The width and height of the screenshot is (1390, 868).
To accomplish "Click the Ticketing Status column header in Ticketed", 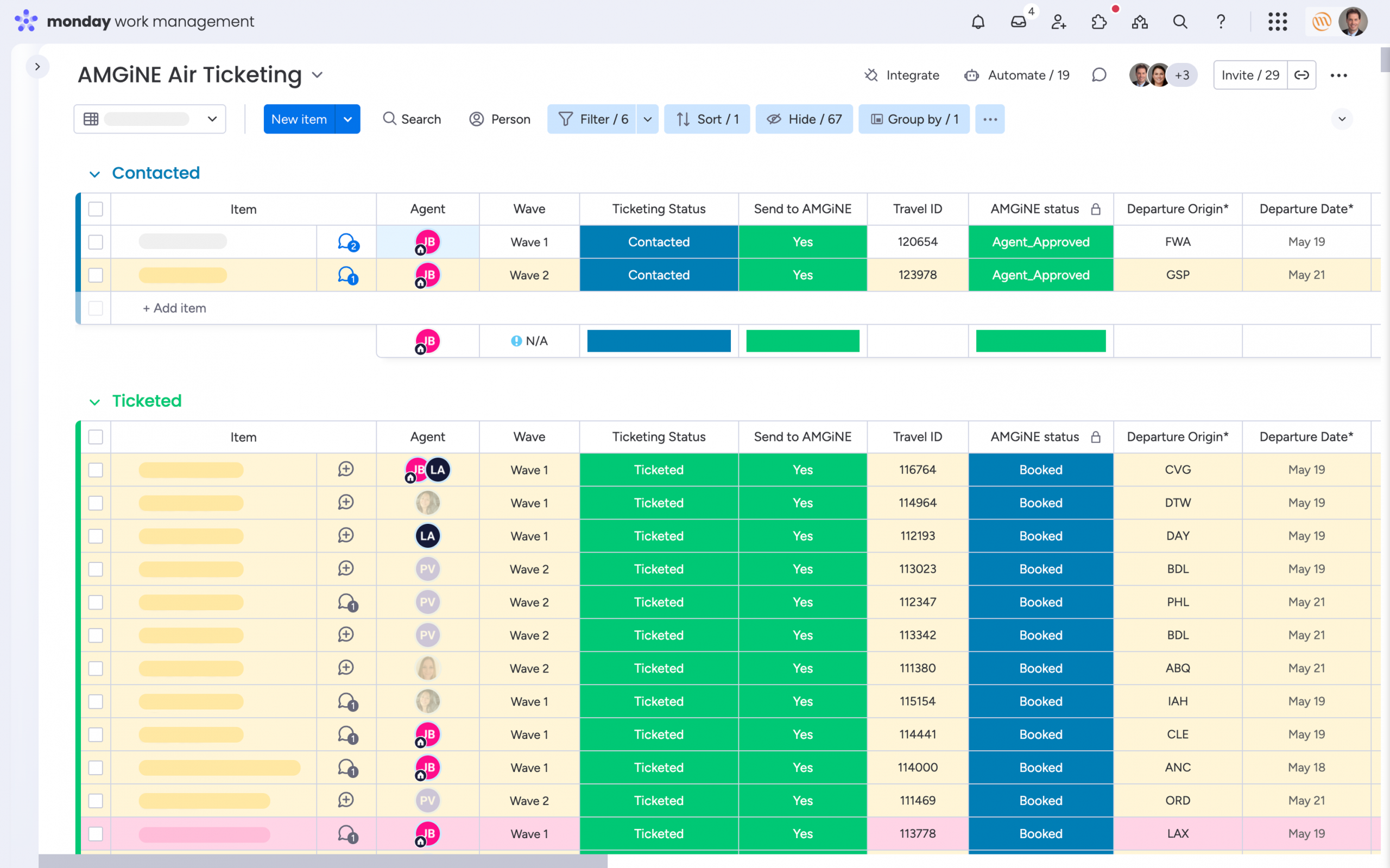I will (x=659, y=437).
